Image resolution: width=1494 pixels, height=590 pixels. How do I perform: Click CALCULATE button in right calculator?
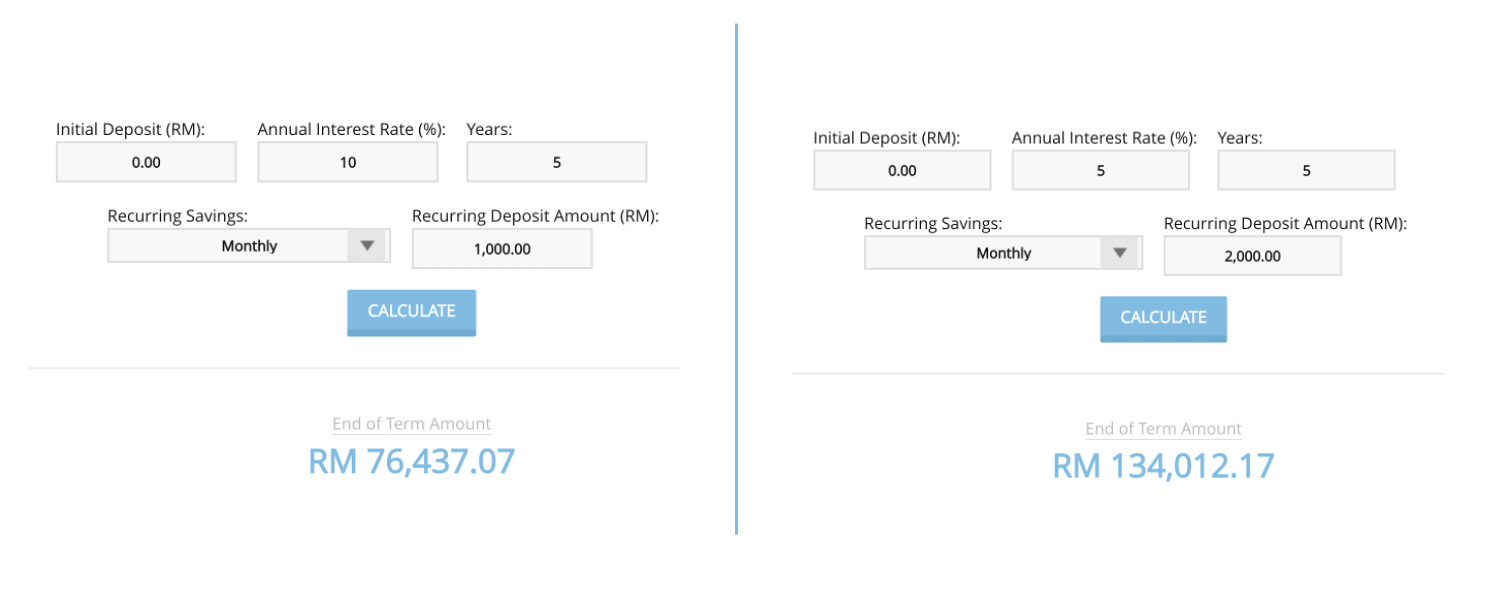(1163, 319)
